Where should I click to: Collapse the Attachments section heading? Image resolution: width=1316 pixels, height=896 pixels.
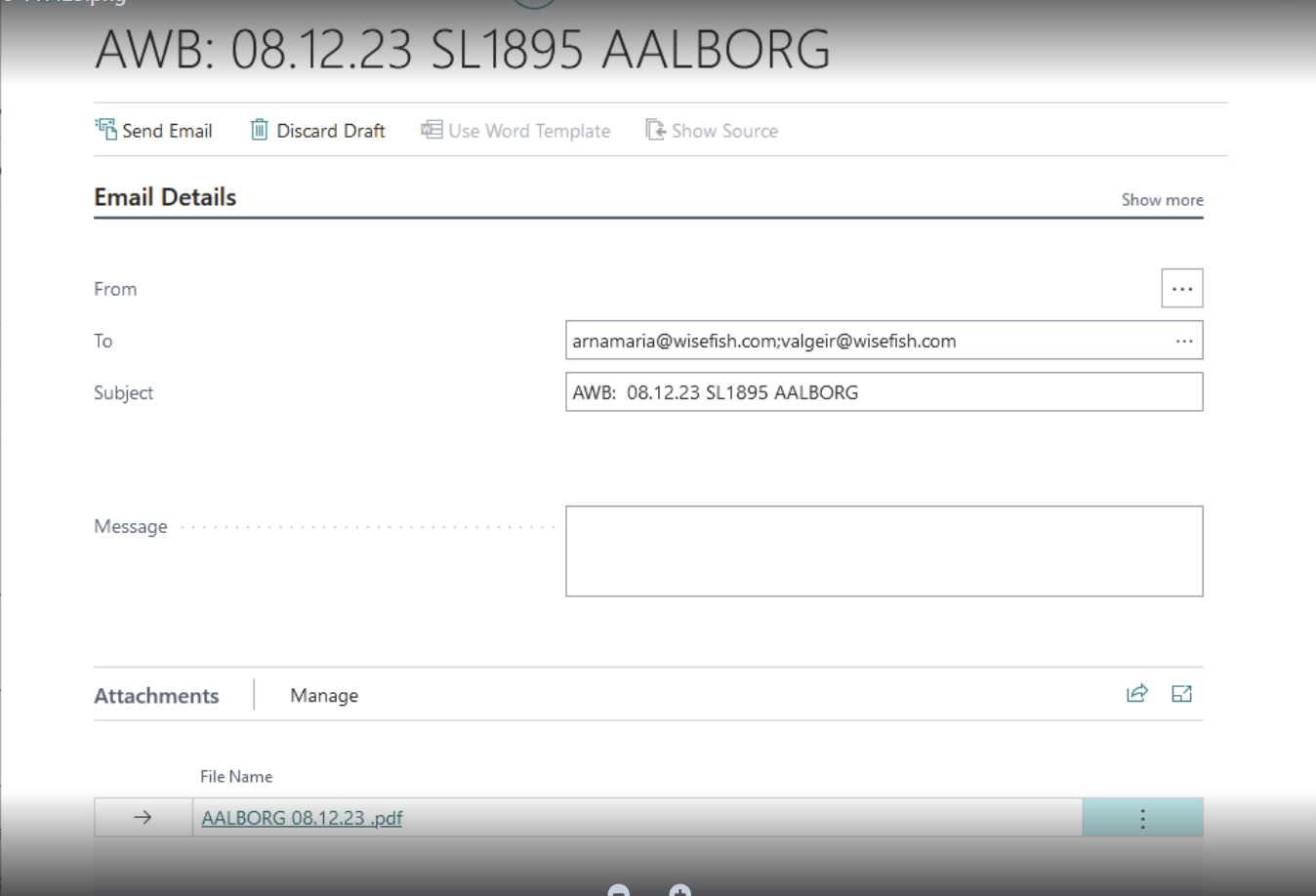[x=156, y=696]
